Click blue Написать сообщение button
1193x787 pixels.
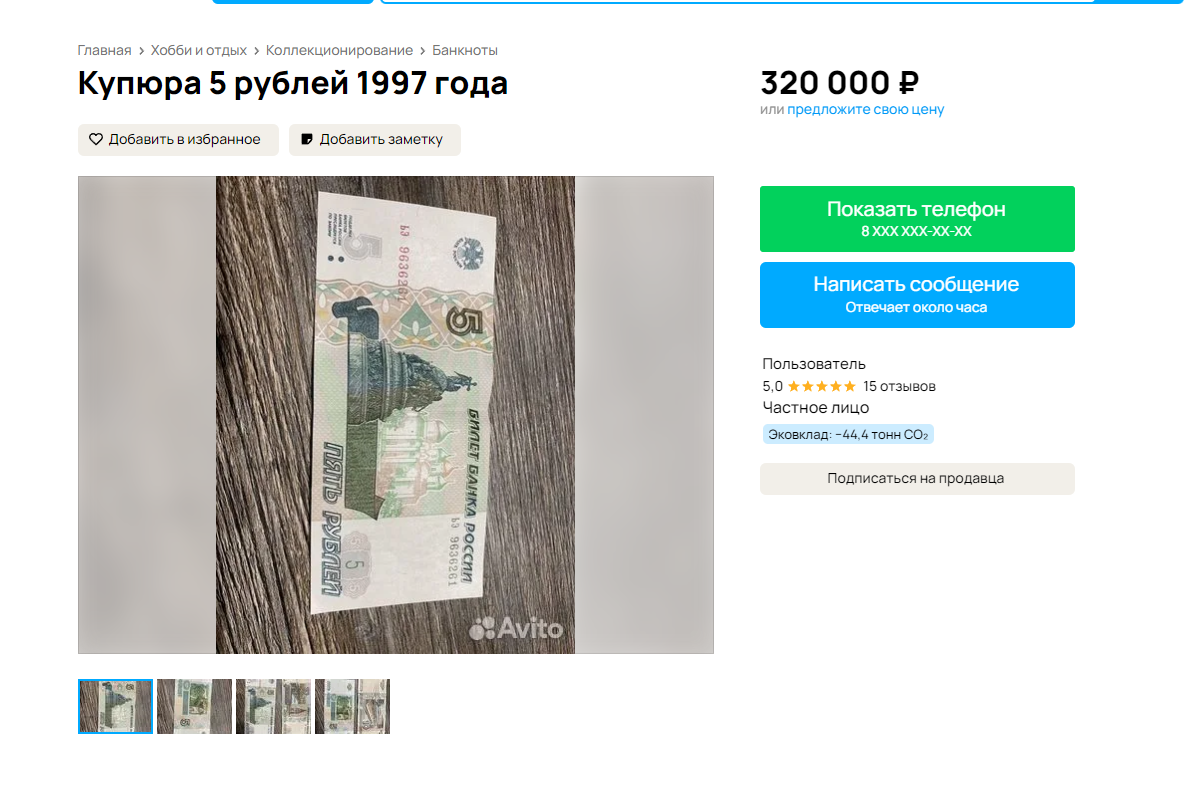tap(917, 295)
